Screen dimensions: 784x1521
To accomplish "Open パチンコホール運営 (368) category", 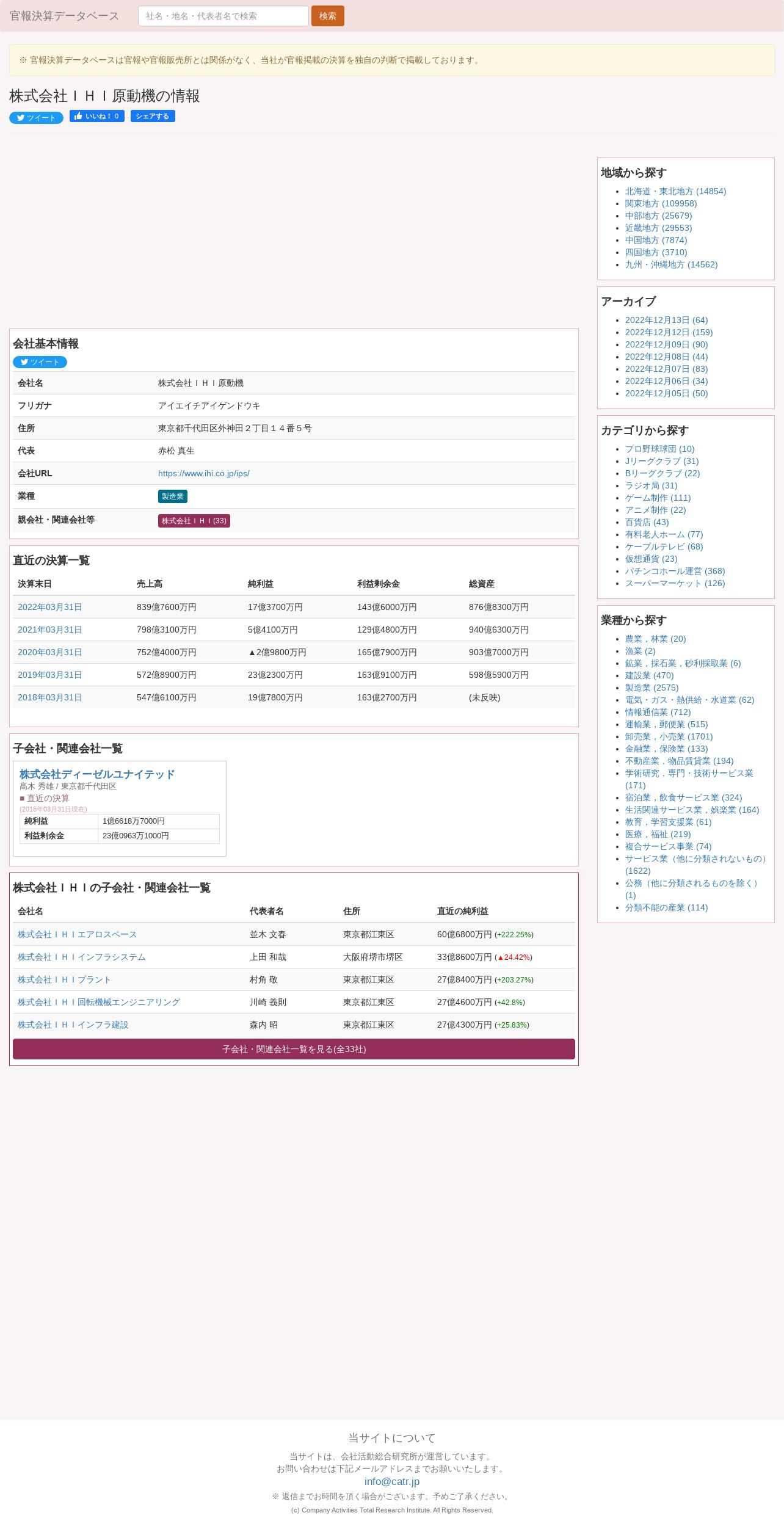I will pos(675,571).
